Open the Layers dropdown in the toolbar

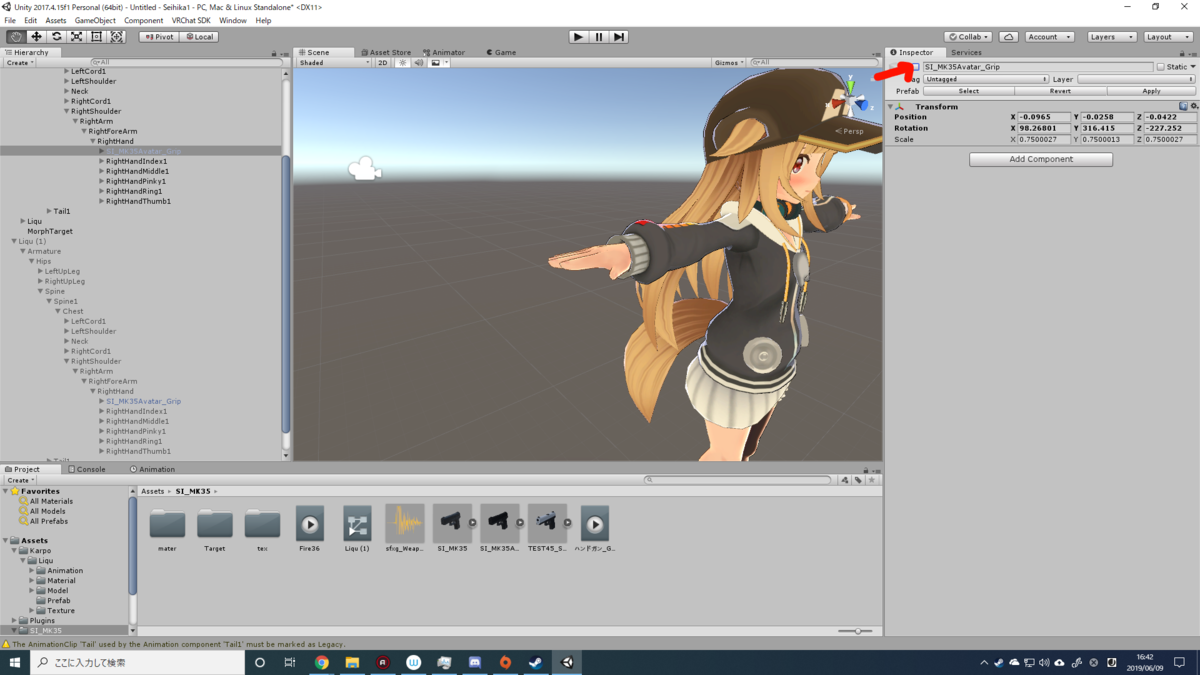[1112, 37]
